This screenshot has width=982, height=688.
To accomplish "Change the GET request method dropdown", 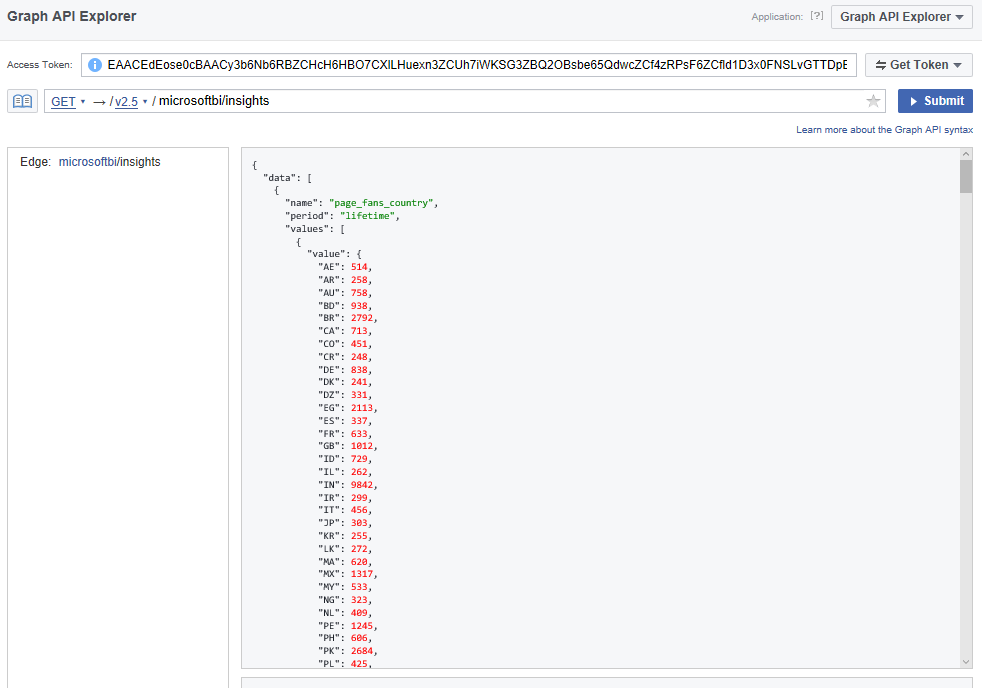I will (x=68, y=101).
